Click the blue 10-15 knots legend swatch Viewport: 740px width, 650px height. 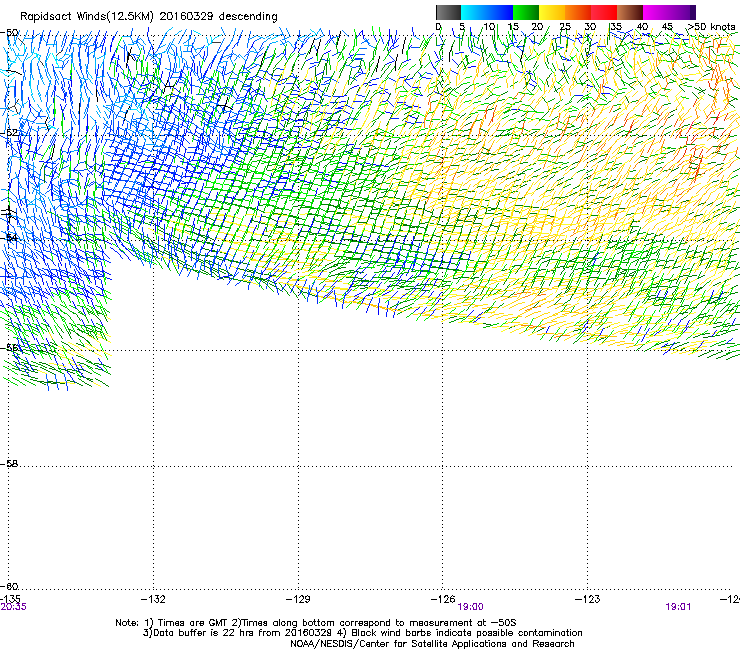pyautogui.click(x=500, y=12)
